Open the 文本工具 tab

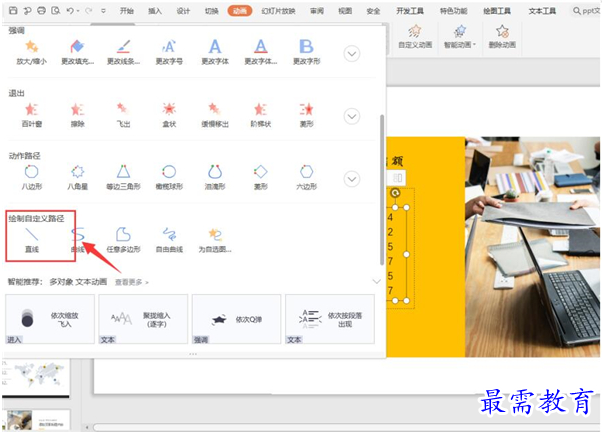(542, 11)
